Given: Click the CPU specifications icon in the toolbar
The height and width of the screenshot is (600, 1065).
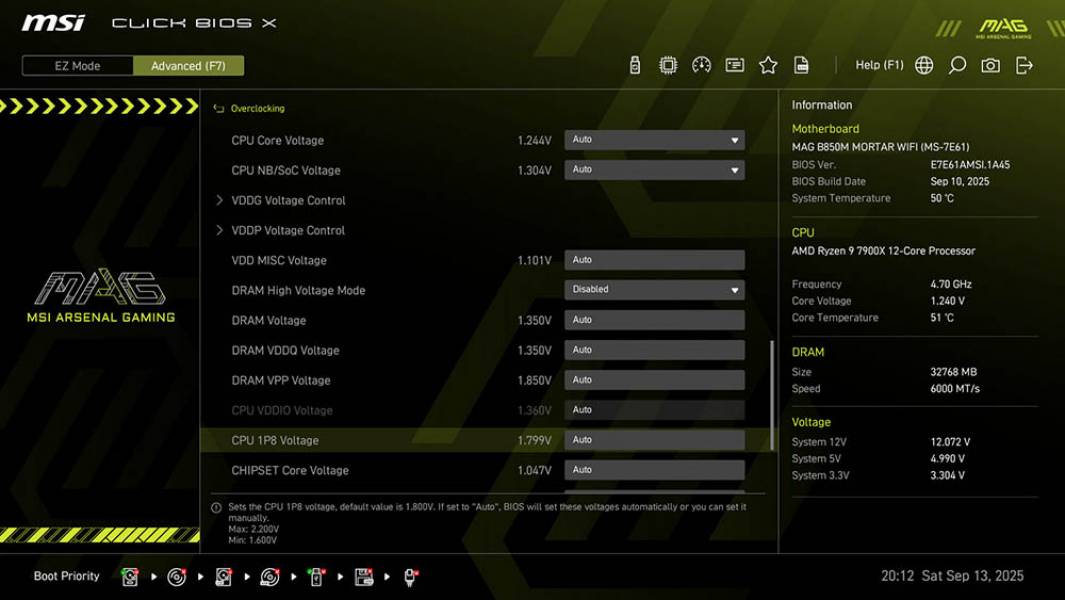Looking at the screenshot, I should (x=670, y=63).
